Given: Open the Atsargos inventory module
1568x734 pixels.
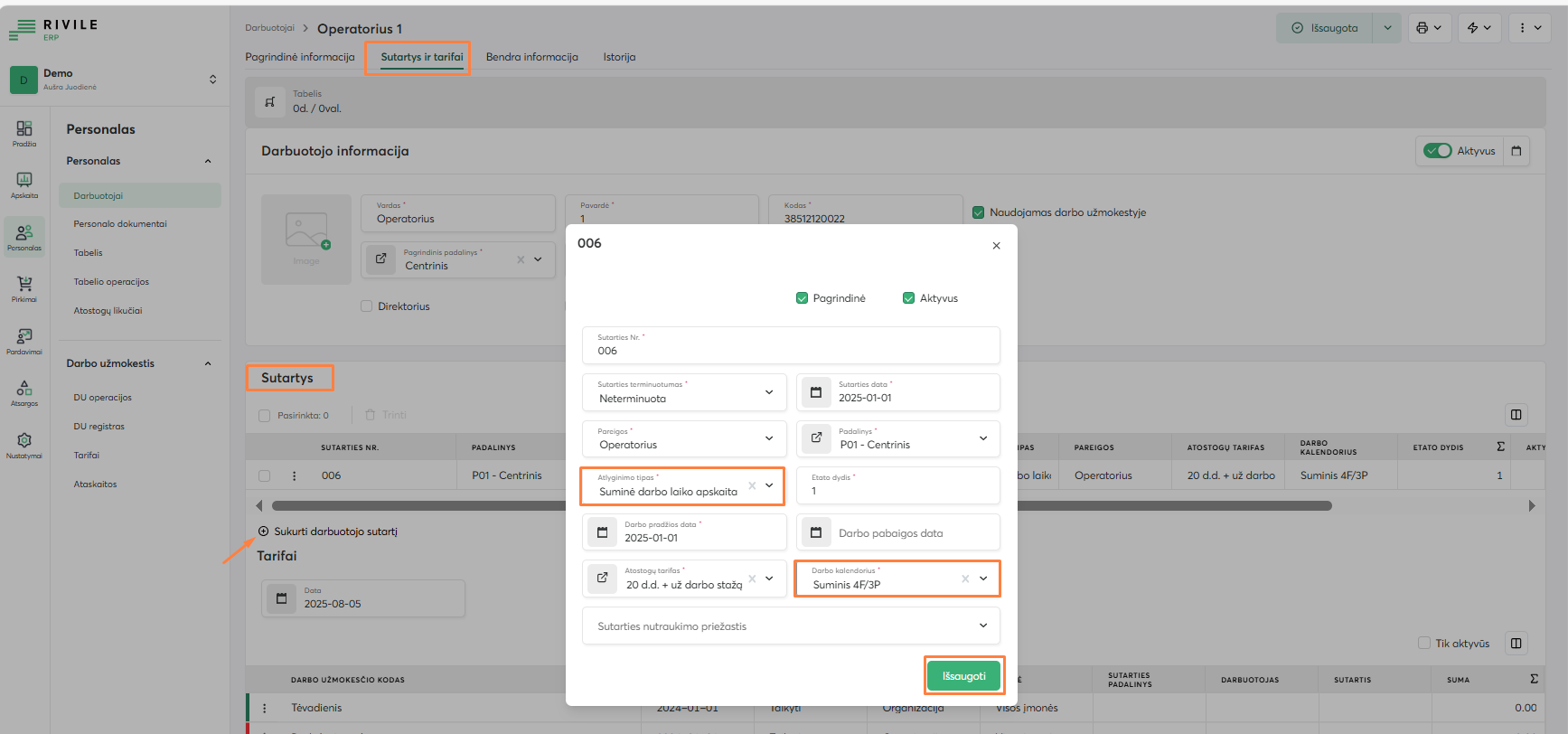Looking at the screenshot, I should coord(24,393).
